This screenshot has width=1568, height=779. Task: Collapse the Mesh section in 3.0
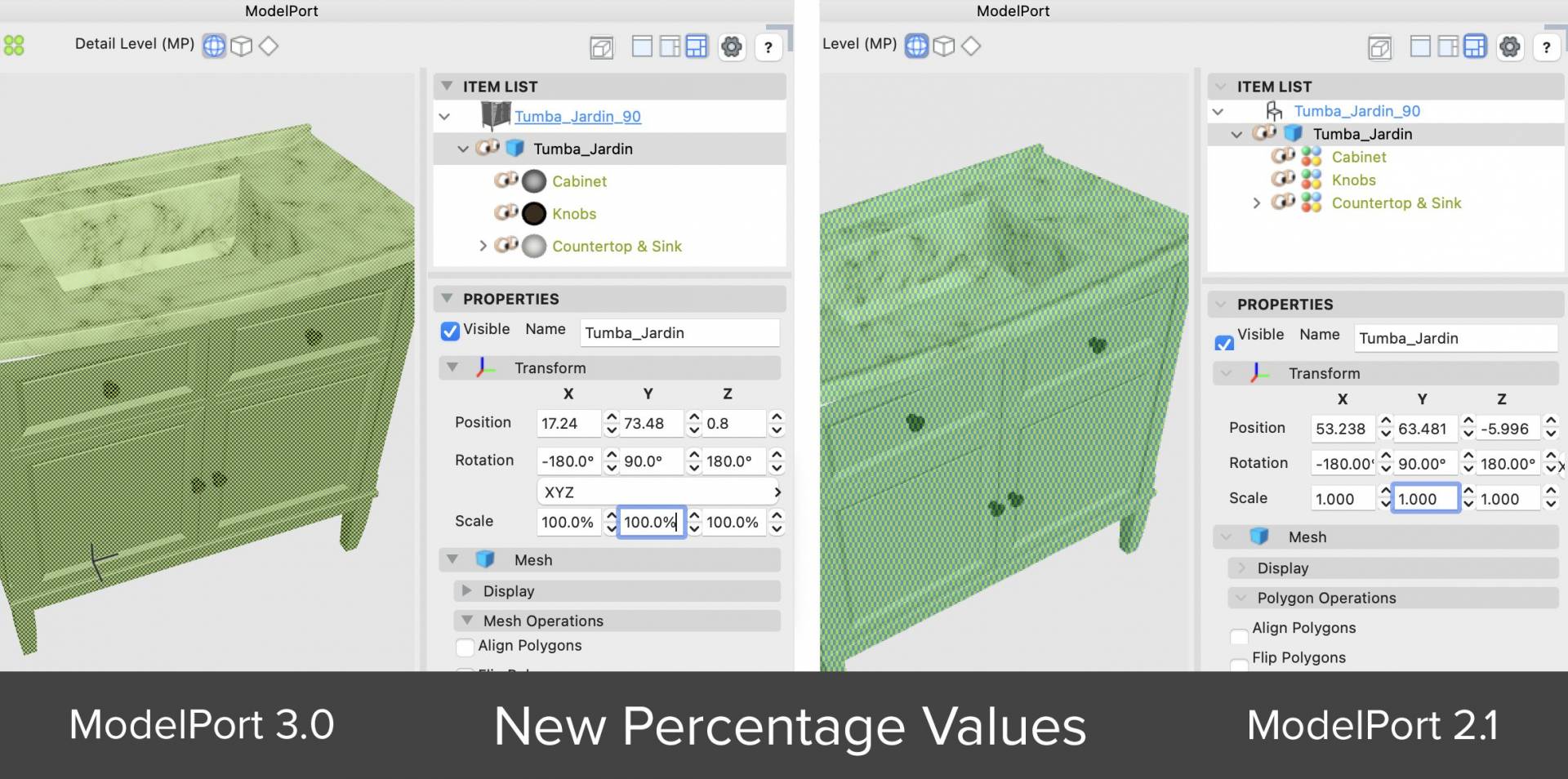[x=452, y=559]
